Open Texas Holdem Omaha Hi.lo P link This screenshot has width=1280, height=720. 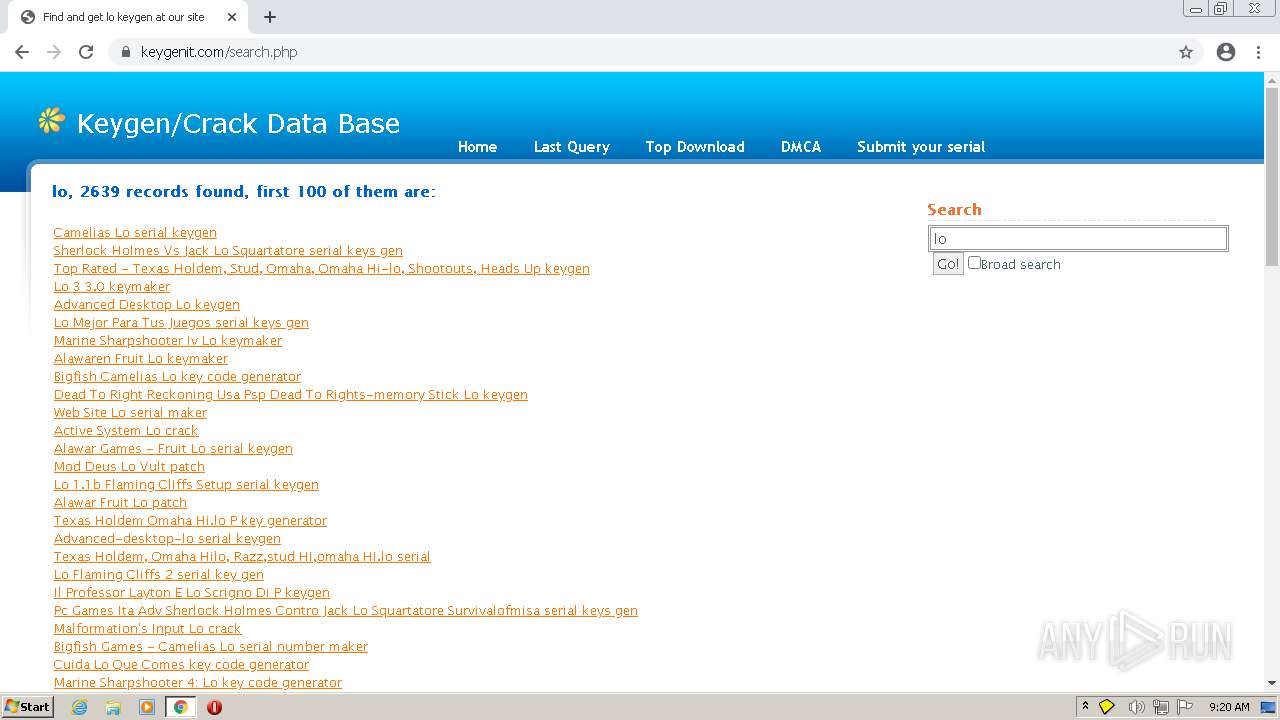click(x=190, y=521)
